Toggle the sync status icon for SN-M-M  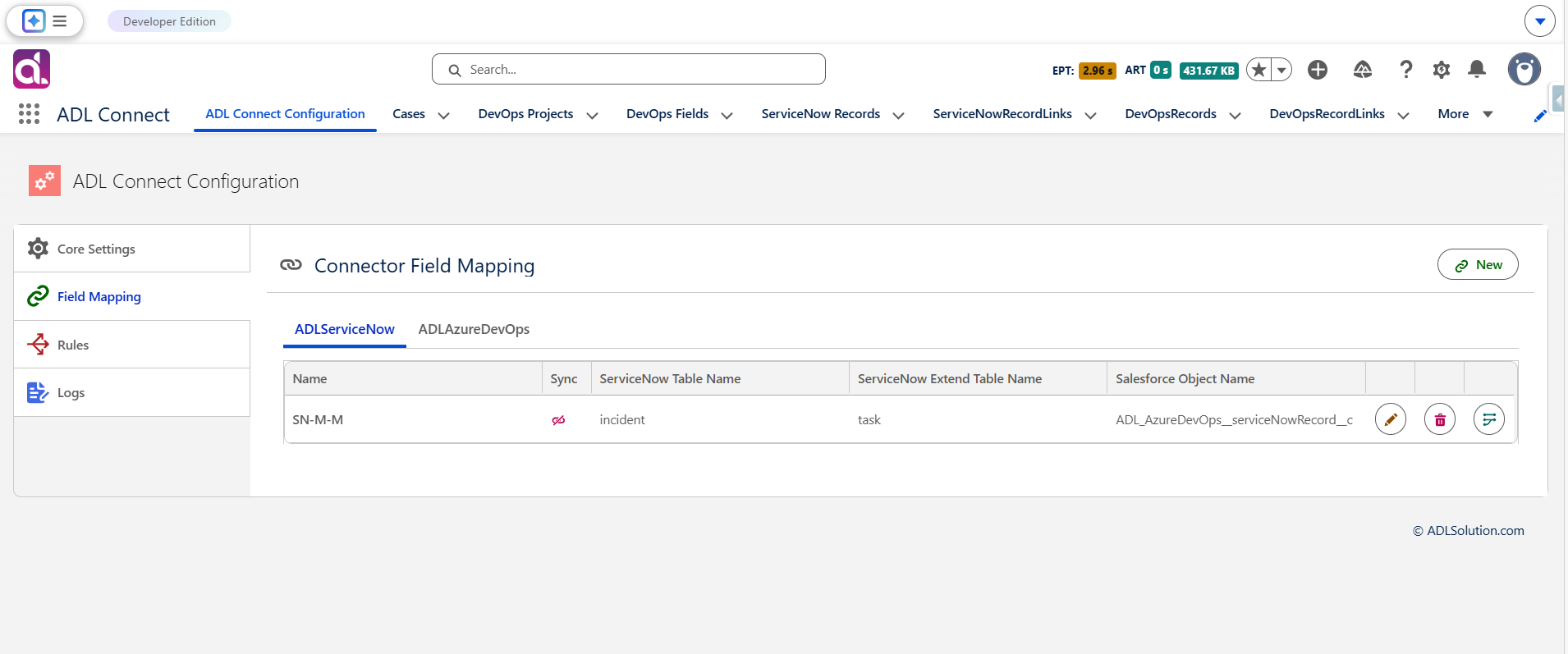558,420
